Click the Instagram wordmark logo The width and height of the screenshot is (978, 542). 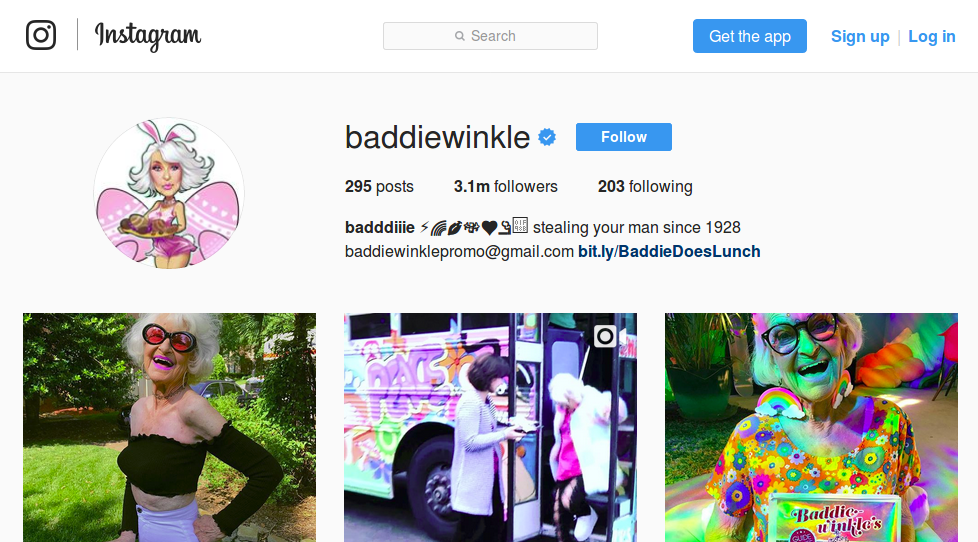click(148, 36)
